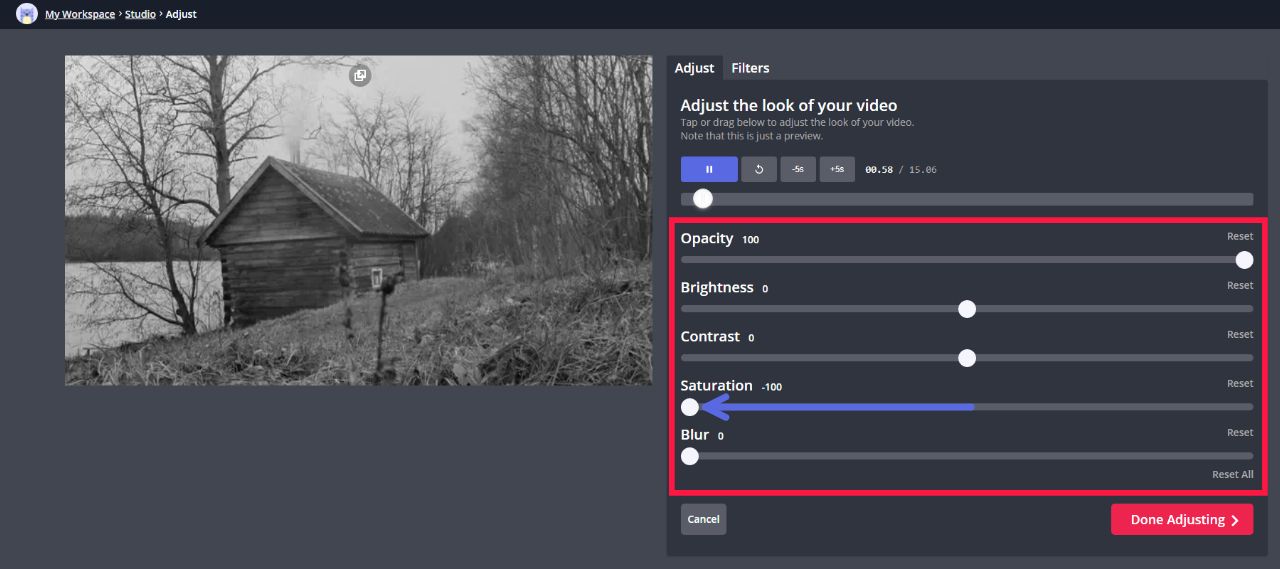Image resolution: width=1280 pixels, height=569 pixels.
Task: Go to the Studio breadcrumb link
Action: pos(140,14)
